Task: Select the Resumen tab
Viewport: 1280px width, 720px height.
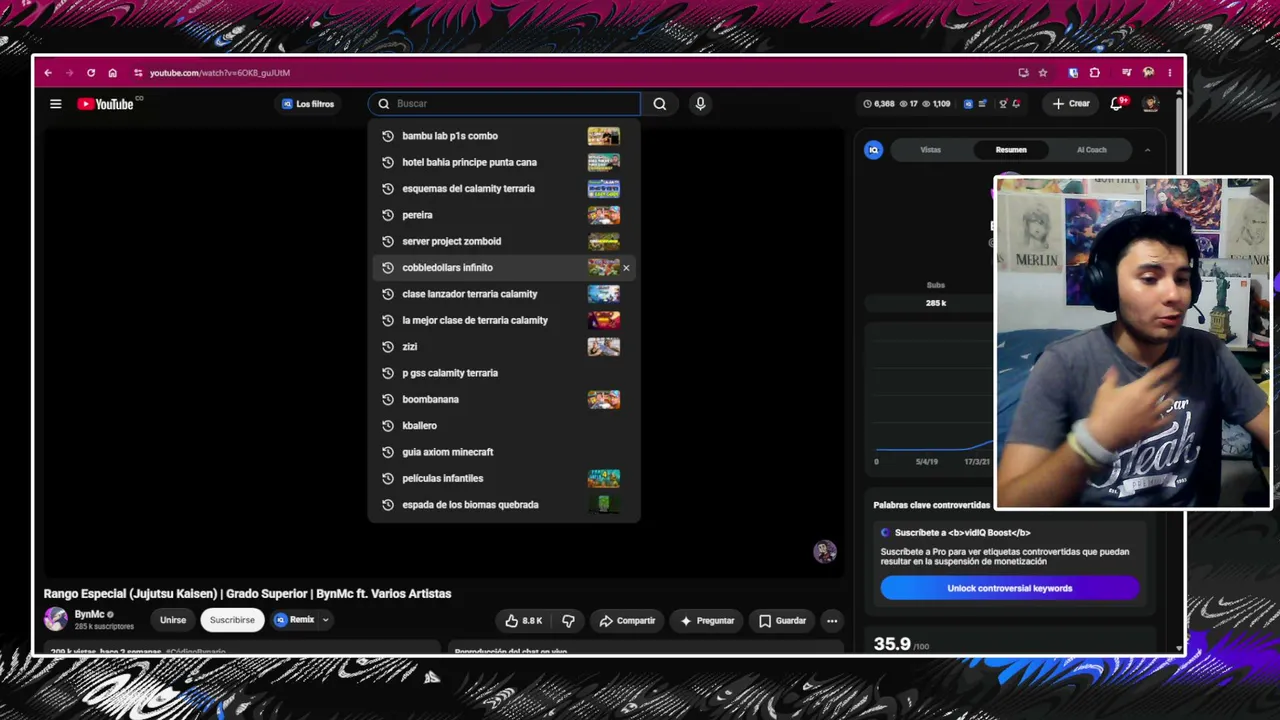Action: click(x=1011, y=150)
